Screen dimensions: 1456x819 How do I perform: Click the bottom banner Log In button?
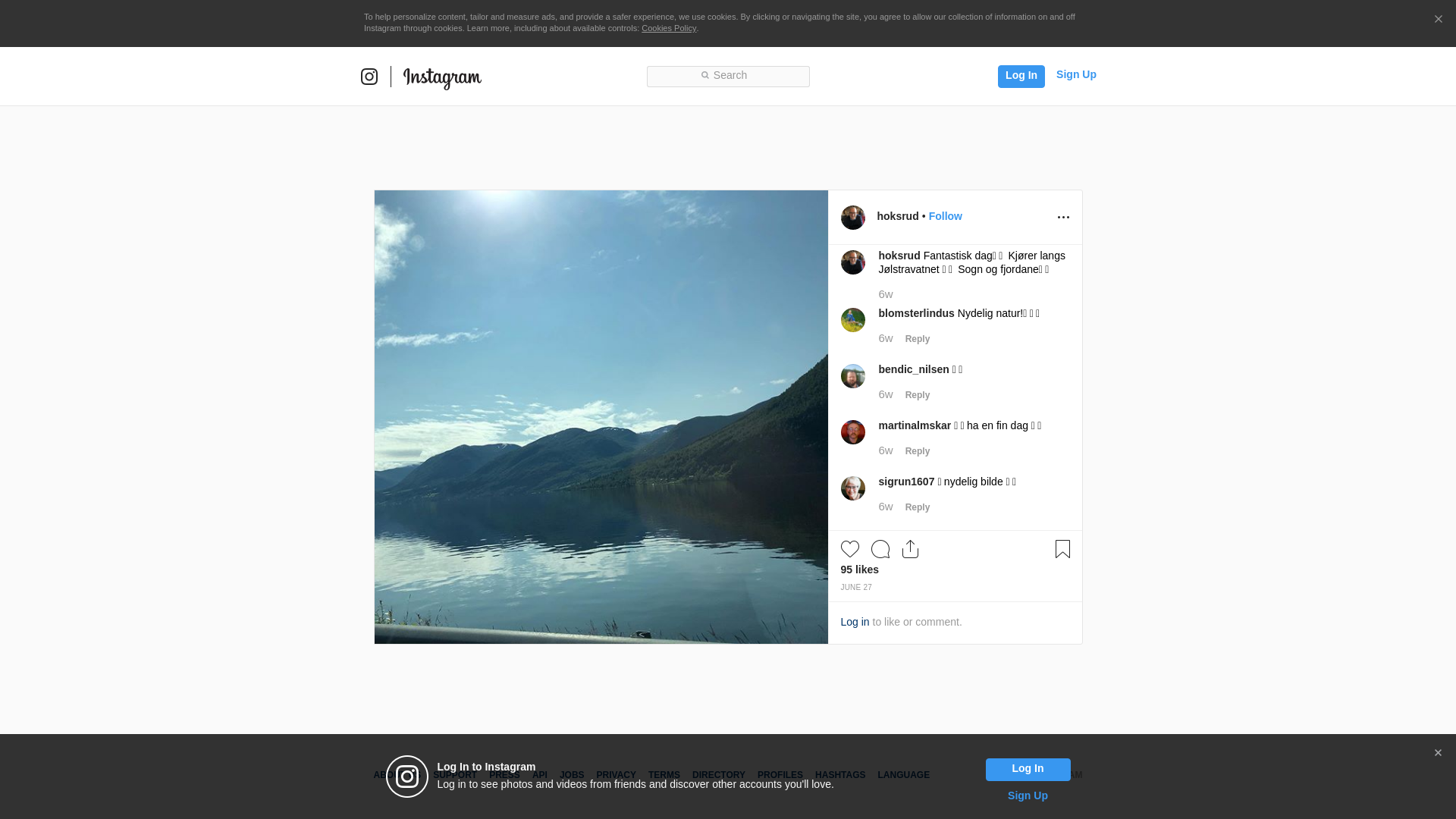click(x=1028, y=769)
